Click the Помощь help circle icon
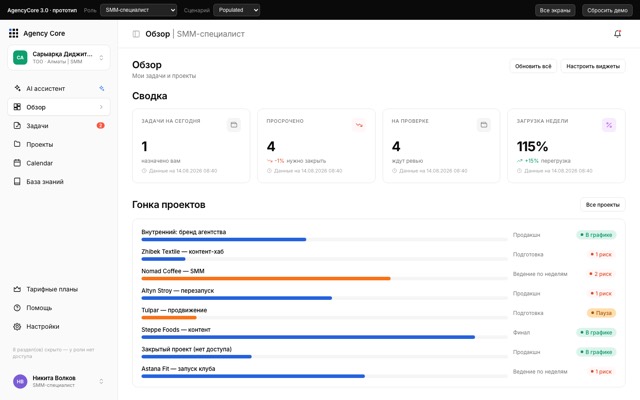The height and width of the screenshot is (400, 640). tap(17, 308)
